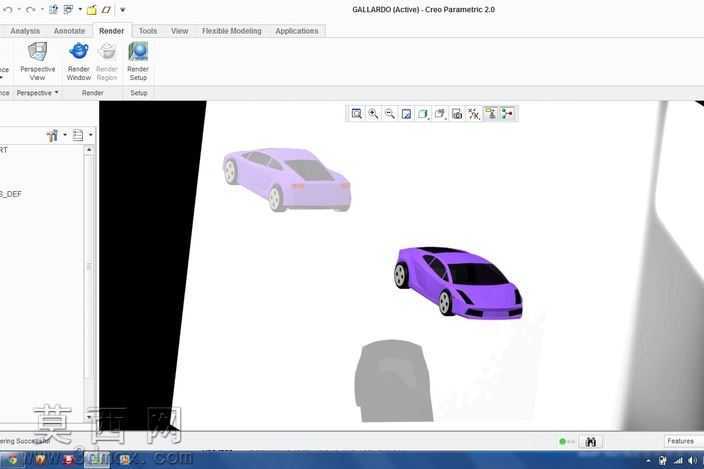Image resolution: width=704 pixels, height=469 pixels.
Task: Toggle Annotation Display in graphics toolbar
Action: coord(491,114)
